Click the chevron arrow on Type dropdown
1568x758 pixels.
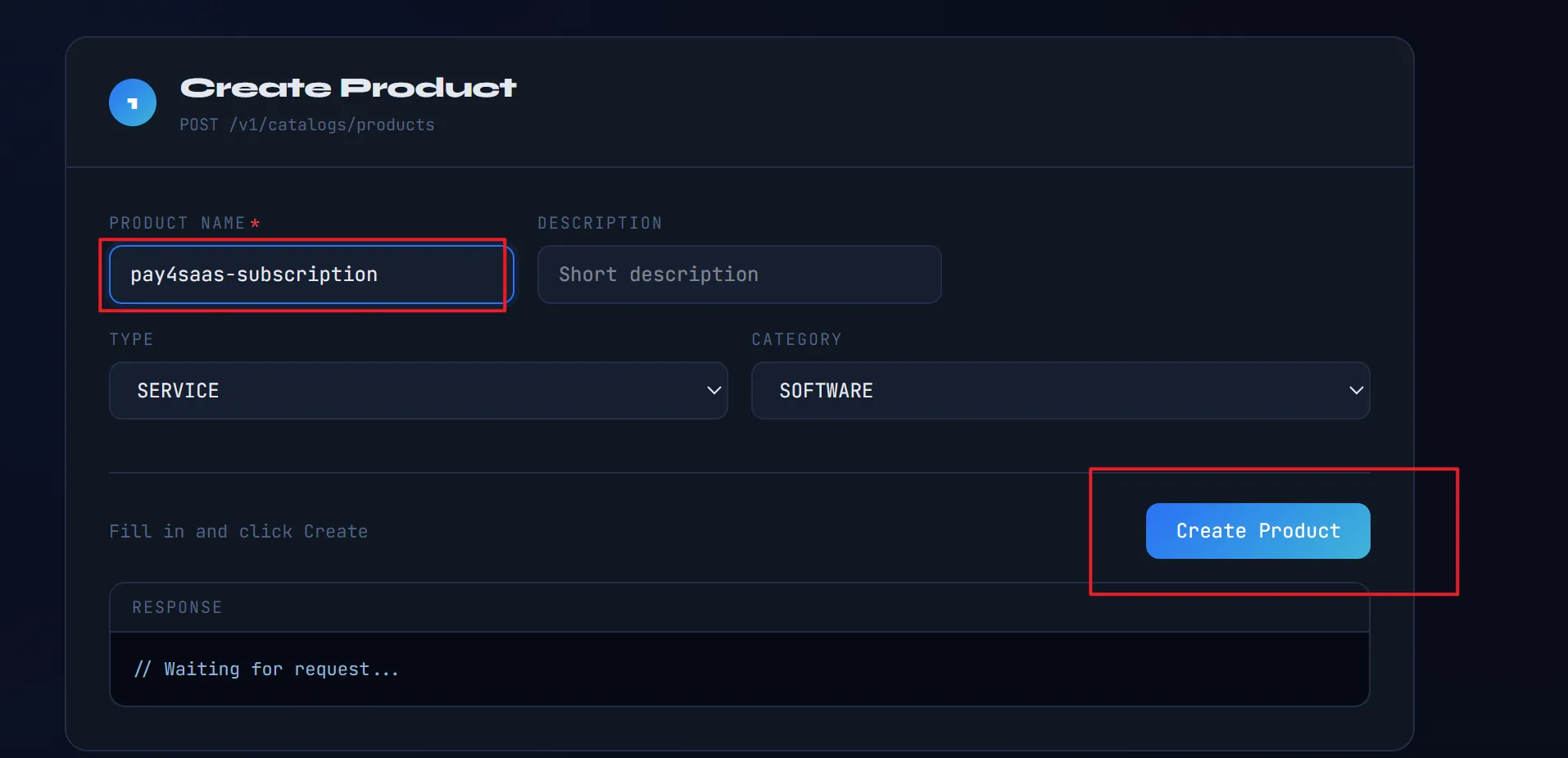714,391
